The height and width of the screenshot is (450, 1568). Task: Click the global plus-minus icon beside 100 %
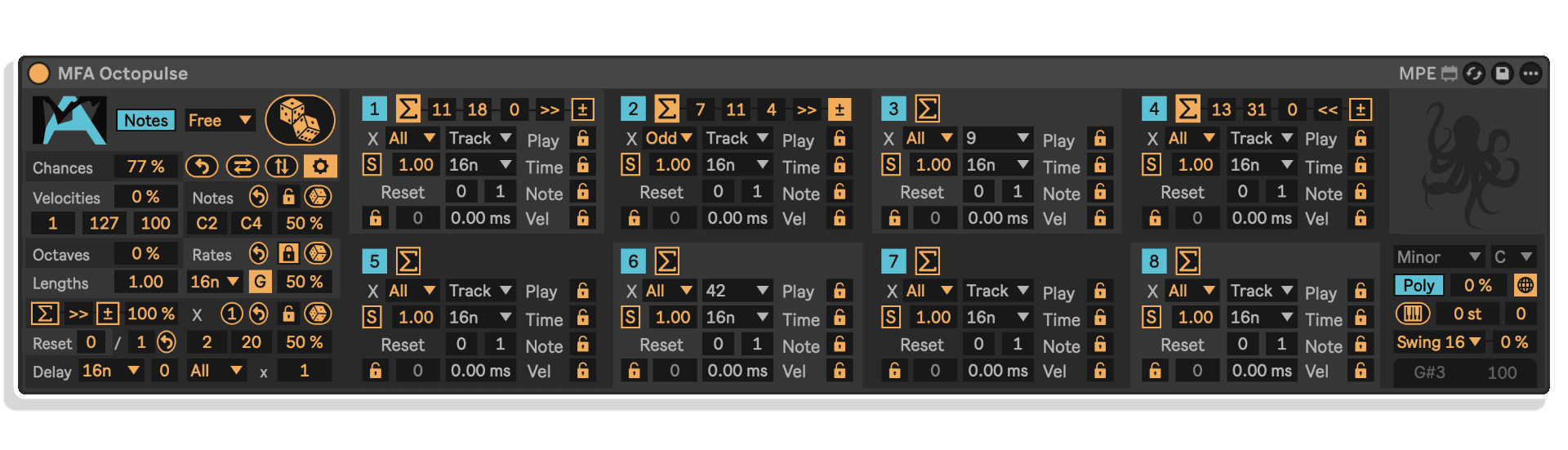click(108, 314)
